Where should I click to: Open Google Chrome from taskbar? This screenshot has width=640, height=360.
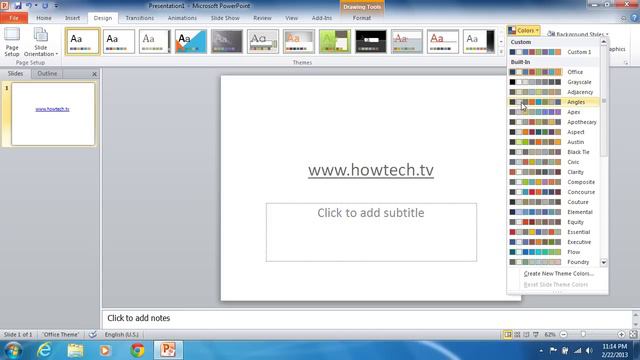click(x=138, y=350)
